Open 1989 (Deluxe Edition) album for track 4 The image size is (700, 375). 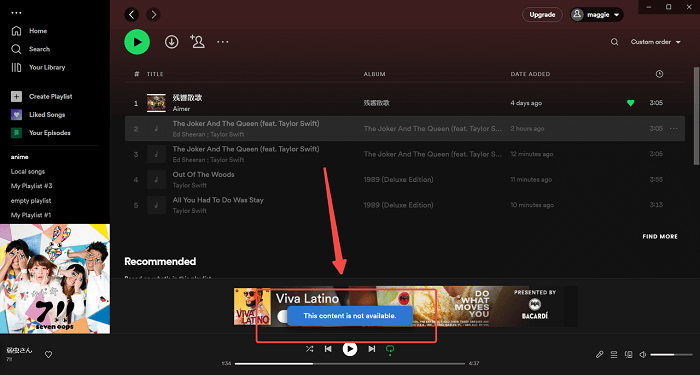(398, 180)
